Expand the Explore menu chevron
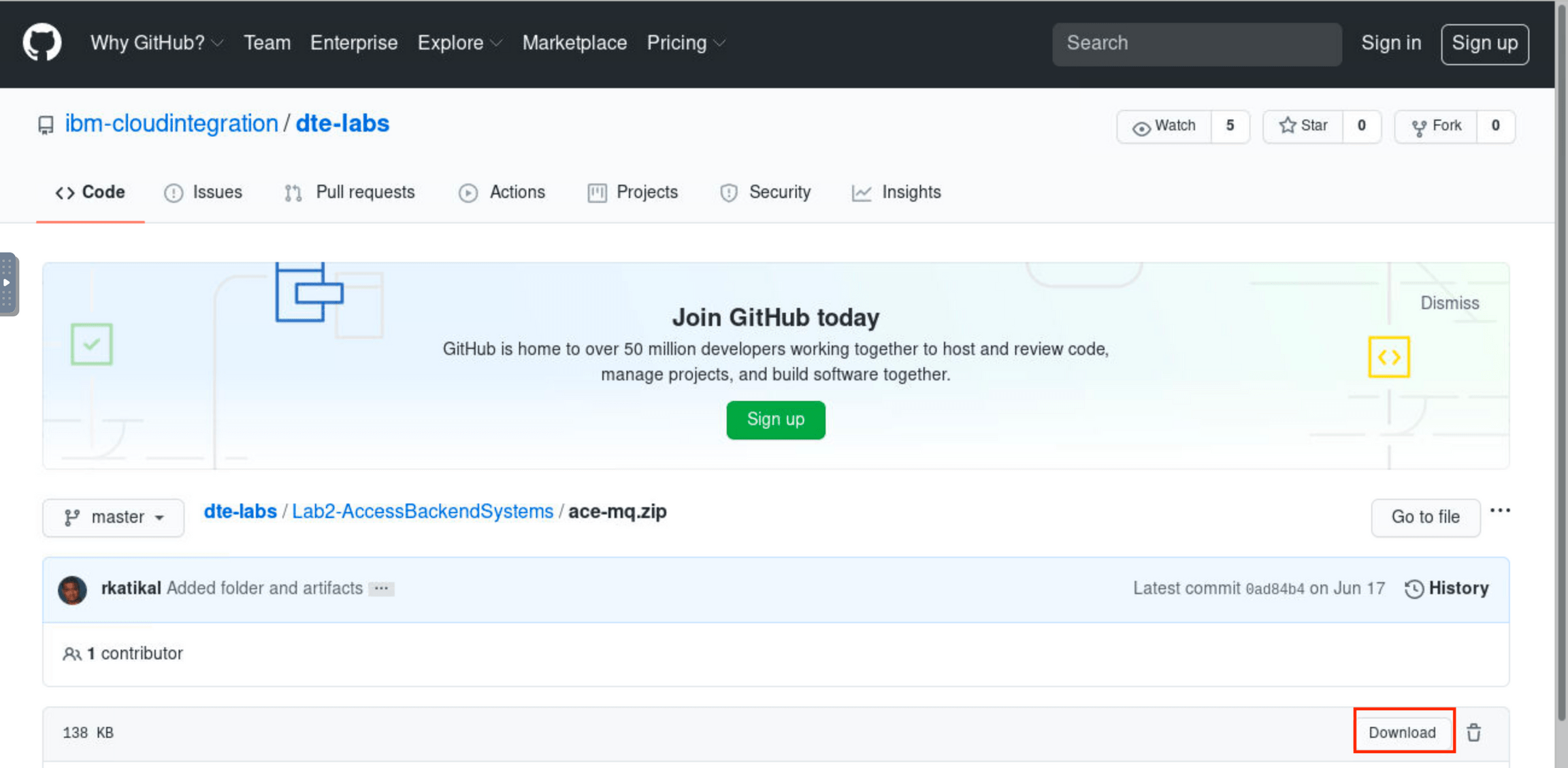The width and height of the screenshot is (1568, 768). pos(497,43)
